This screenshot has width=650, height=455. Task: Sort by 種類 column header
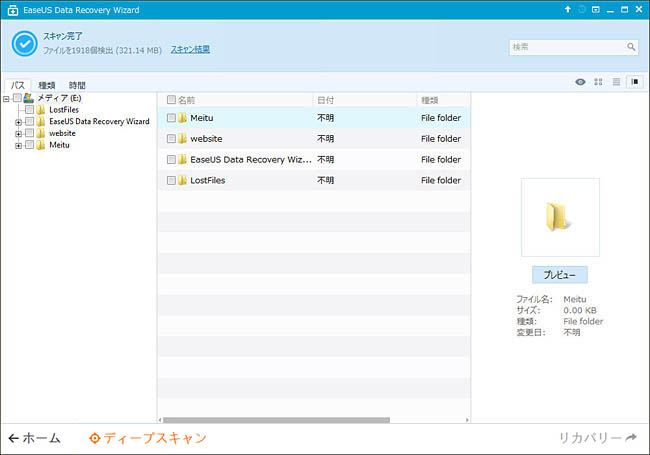point(429,100)
